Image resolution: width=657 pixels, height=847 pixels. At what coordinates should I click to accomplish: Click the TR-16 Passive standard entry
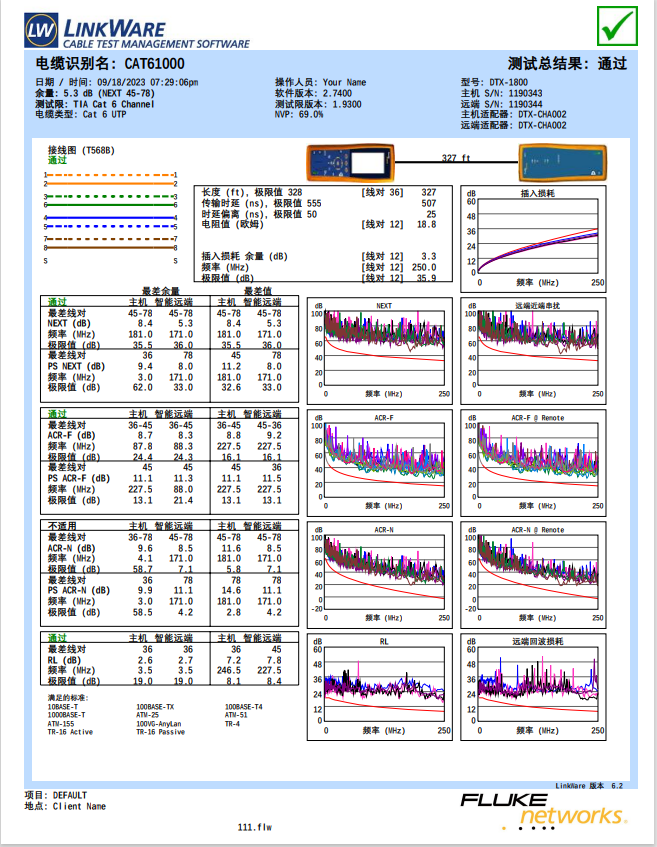click(x=160, y=732)
